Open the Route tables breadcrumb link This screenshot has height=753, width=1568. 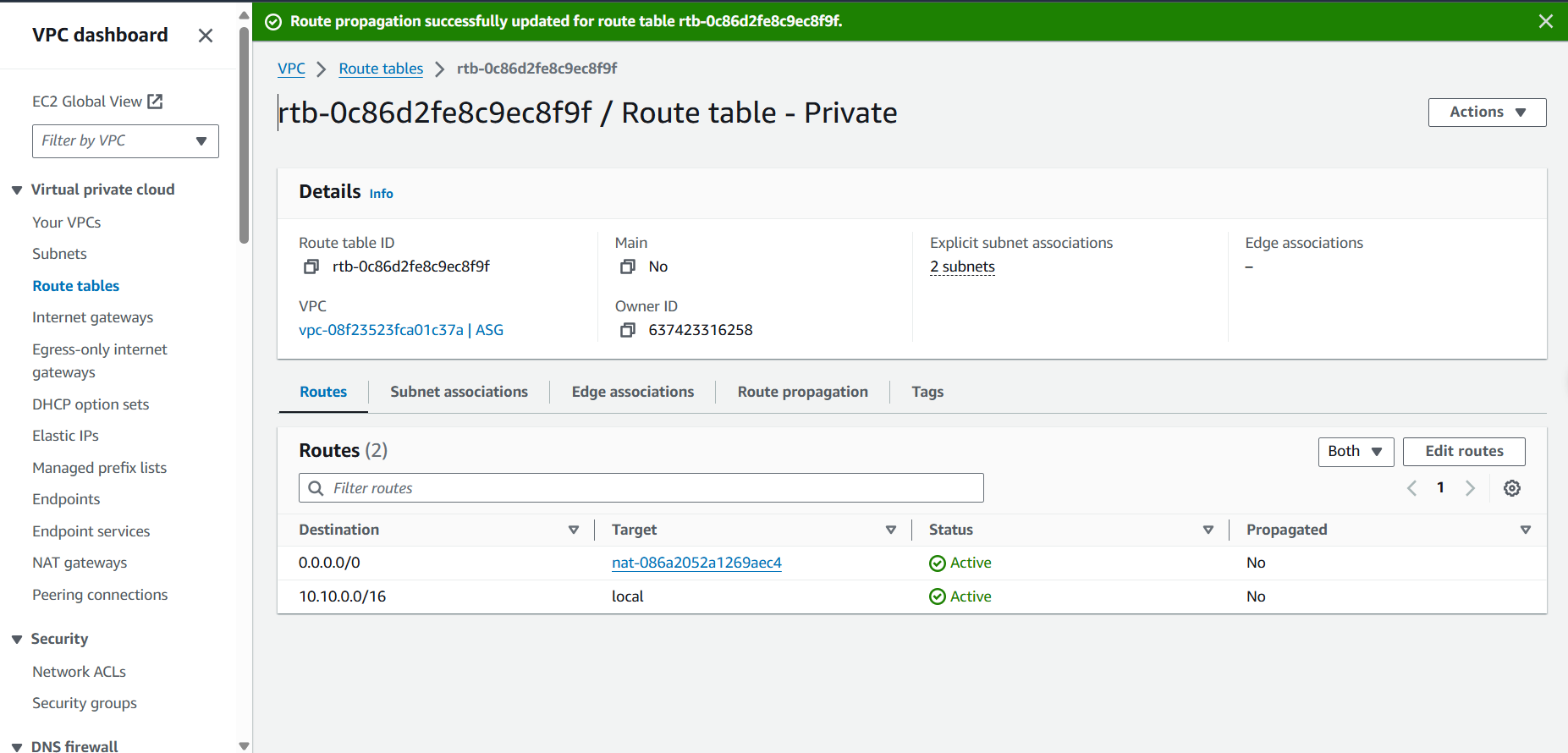click(x=381, y=69)
